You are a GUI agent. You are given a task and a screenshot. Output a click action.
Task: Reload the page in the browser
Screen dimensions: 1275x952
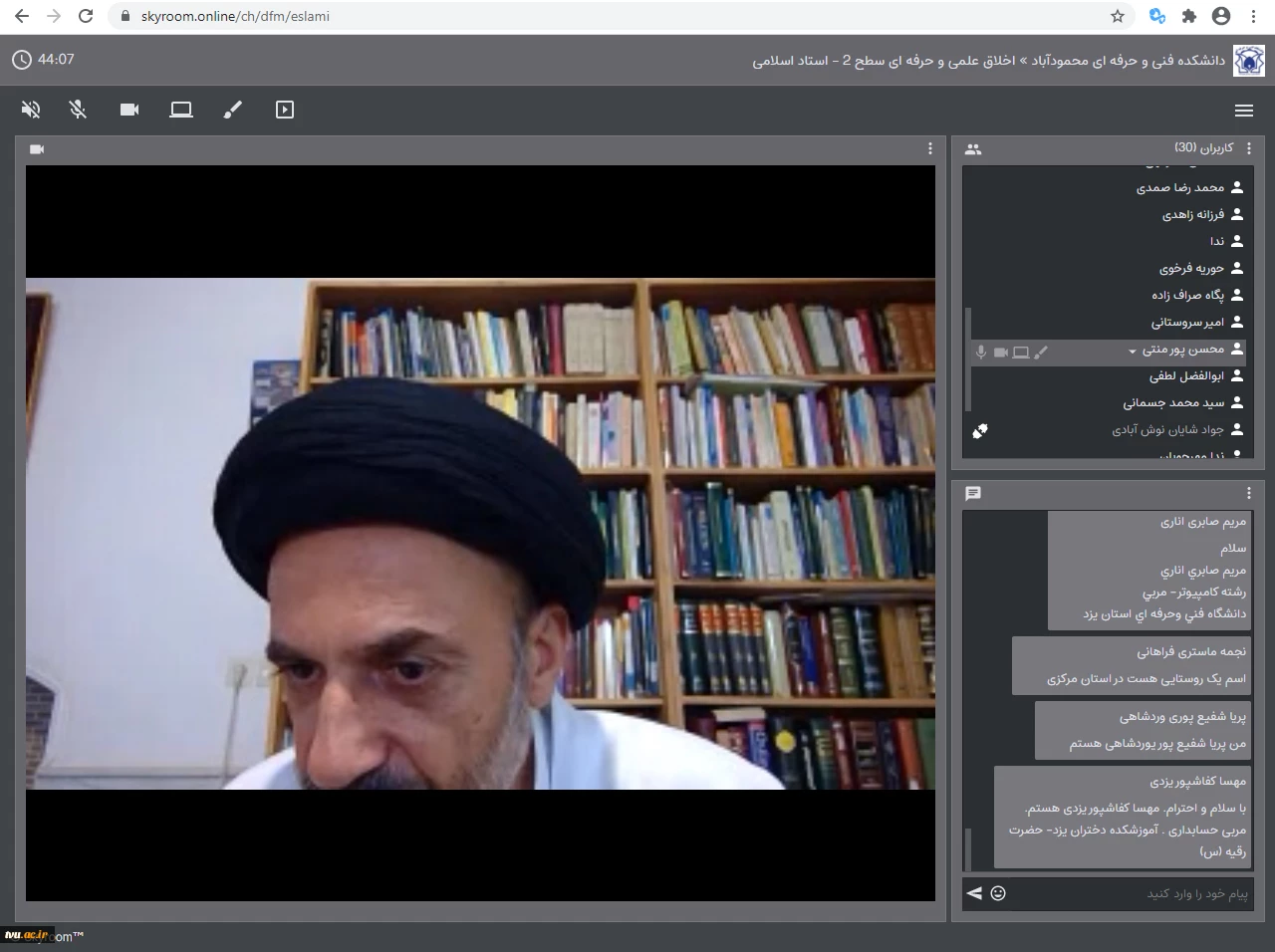[86, 16]
